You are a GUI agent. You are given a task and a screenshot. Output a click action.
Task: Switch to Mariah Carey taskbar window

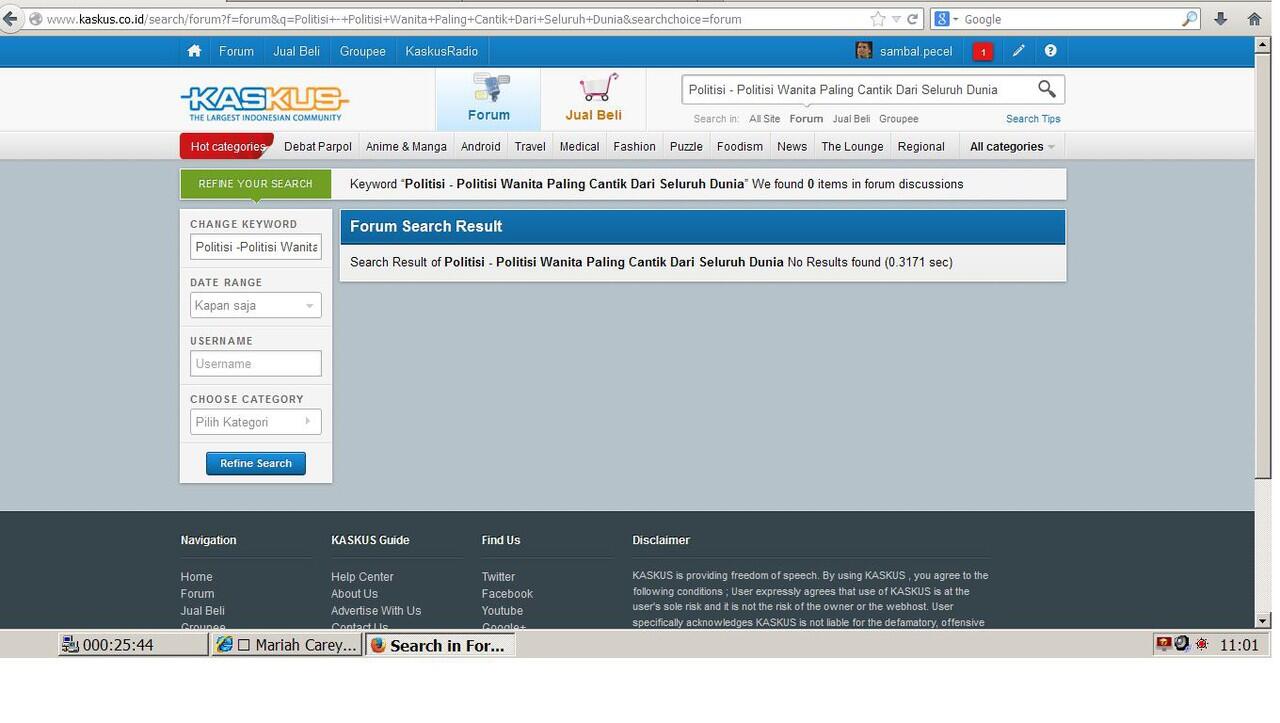(286, 645)
